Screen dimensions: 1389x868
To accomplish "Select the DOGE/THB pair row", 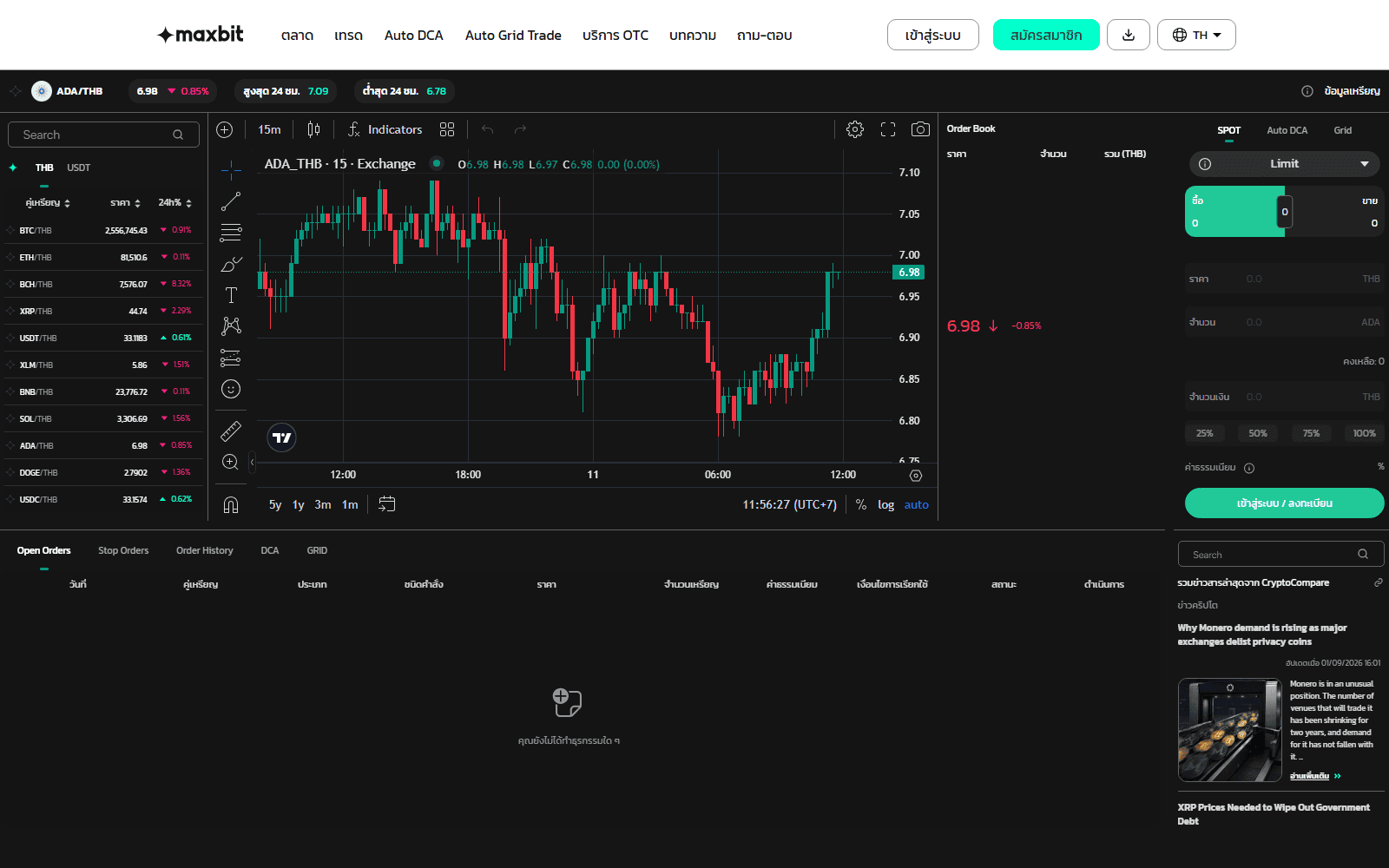I will (x=103, y=472).
